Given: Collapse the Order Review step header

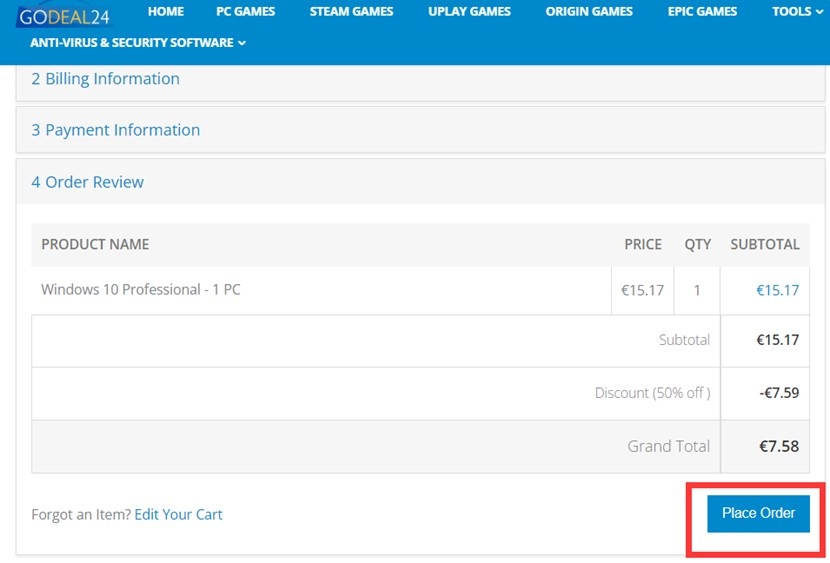Looking at the screenshot, I should pyautogui.click(x=88, y=182).
